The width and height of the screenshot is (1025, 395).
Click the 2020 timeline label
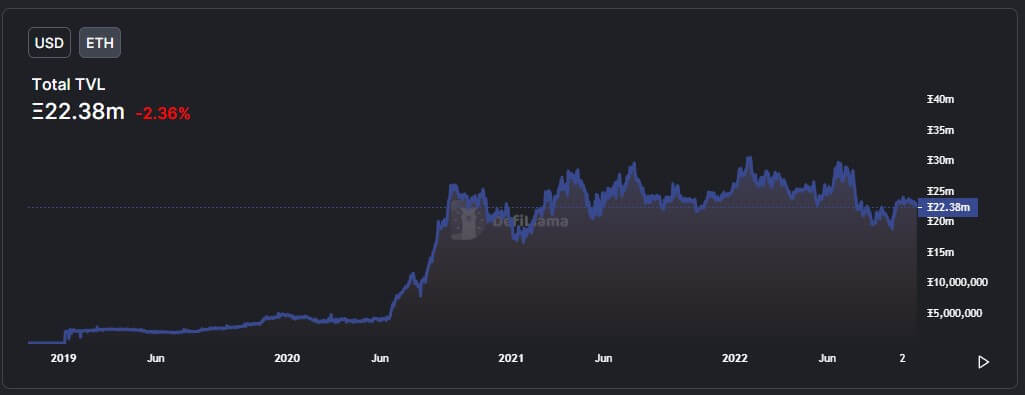click(x=287, y=358)
